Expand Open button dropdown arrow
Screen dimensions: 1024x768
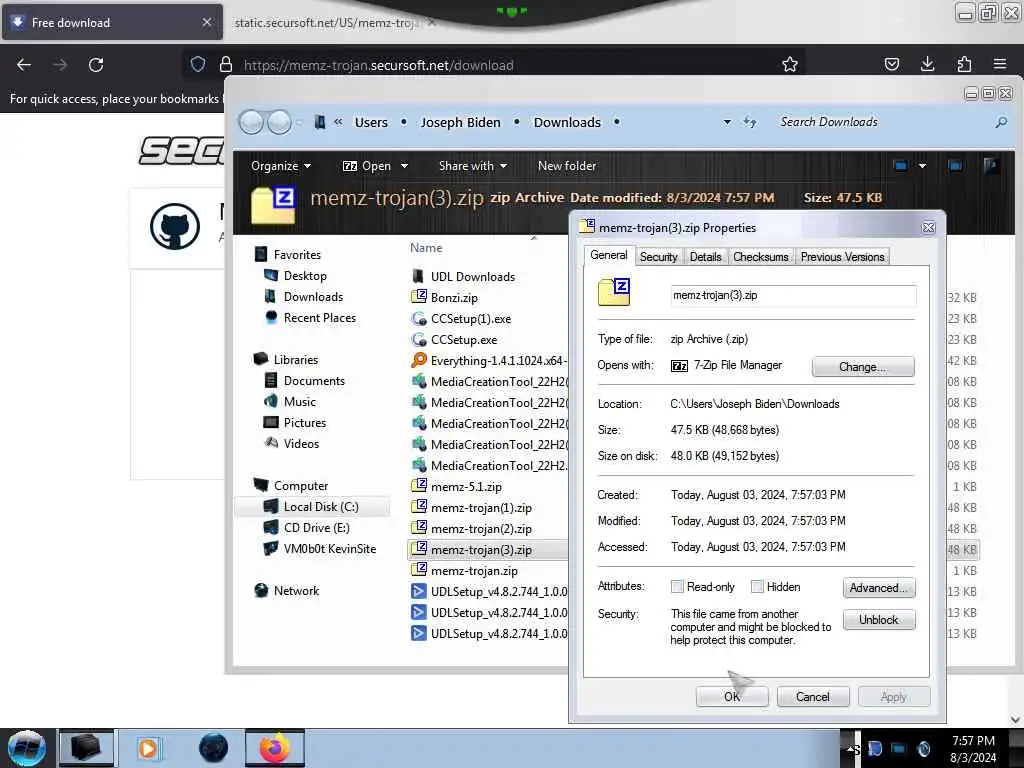pos(404,166)
